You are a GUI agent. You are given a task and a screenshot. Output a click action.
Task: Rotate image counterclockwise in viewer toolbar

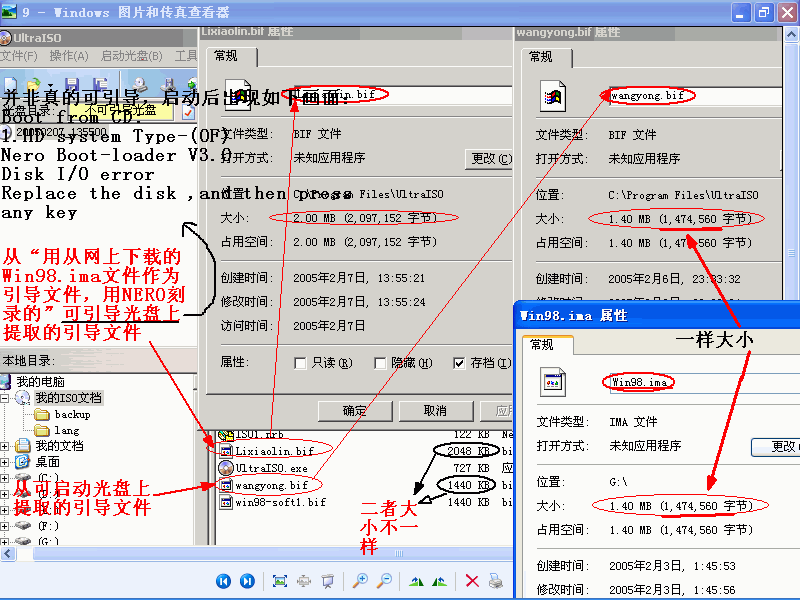point(439,581)
